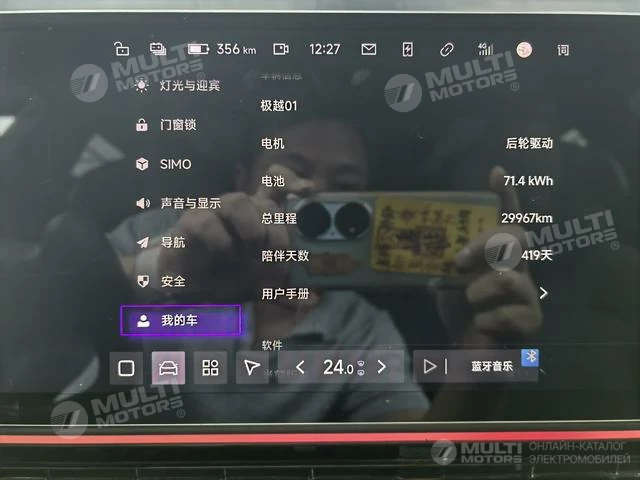Play or skip track button
This screenshot has width=640, height=480.
point(435,366)
